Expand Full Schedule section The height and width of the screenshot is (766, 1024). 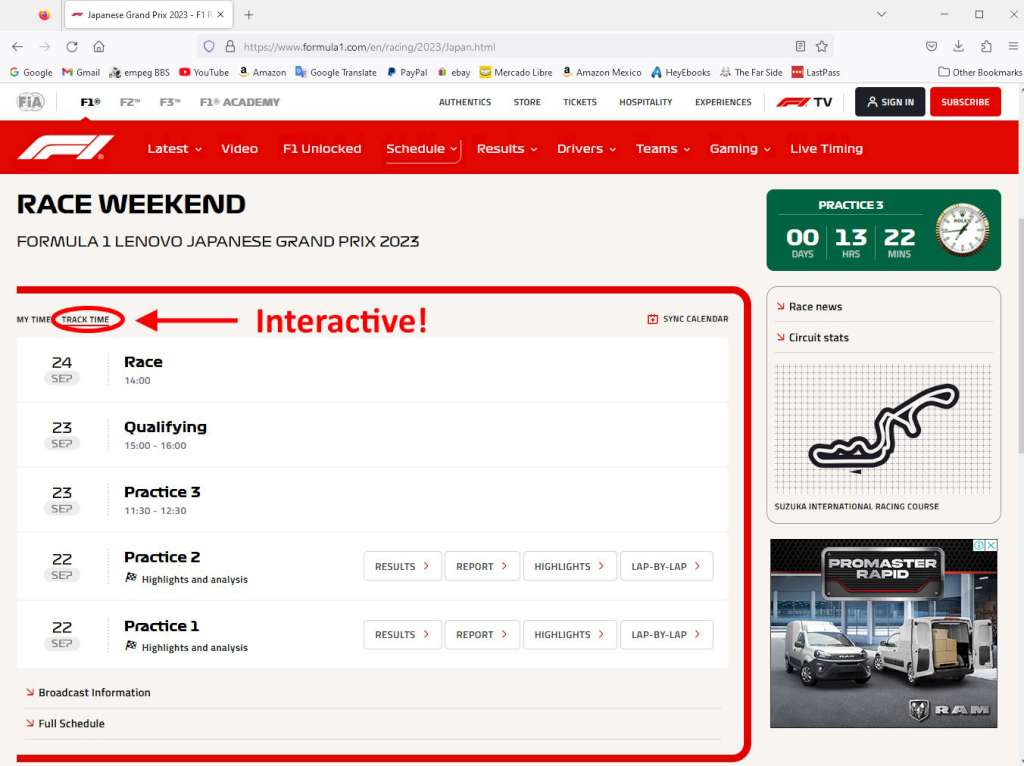[65, 724]
